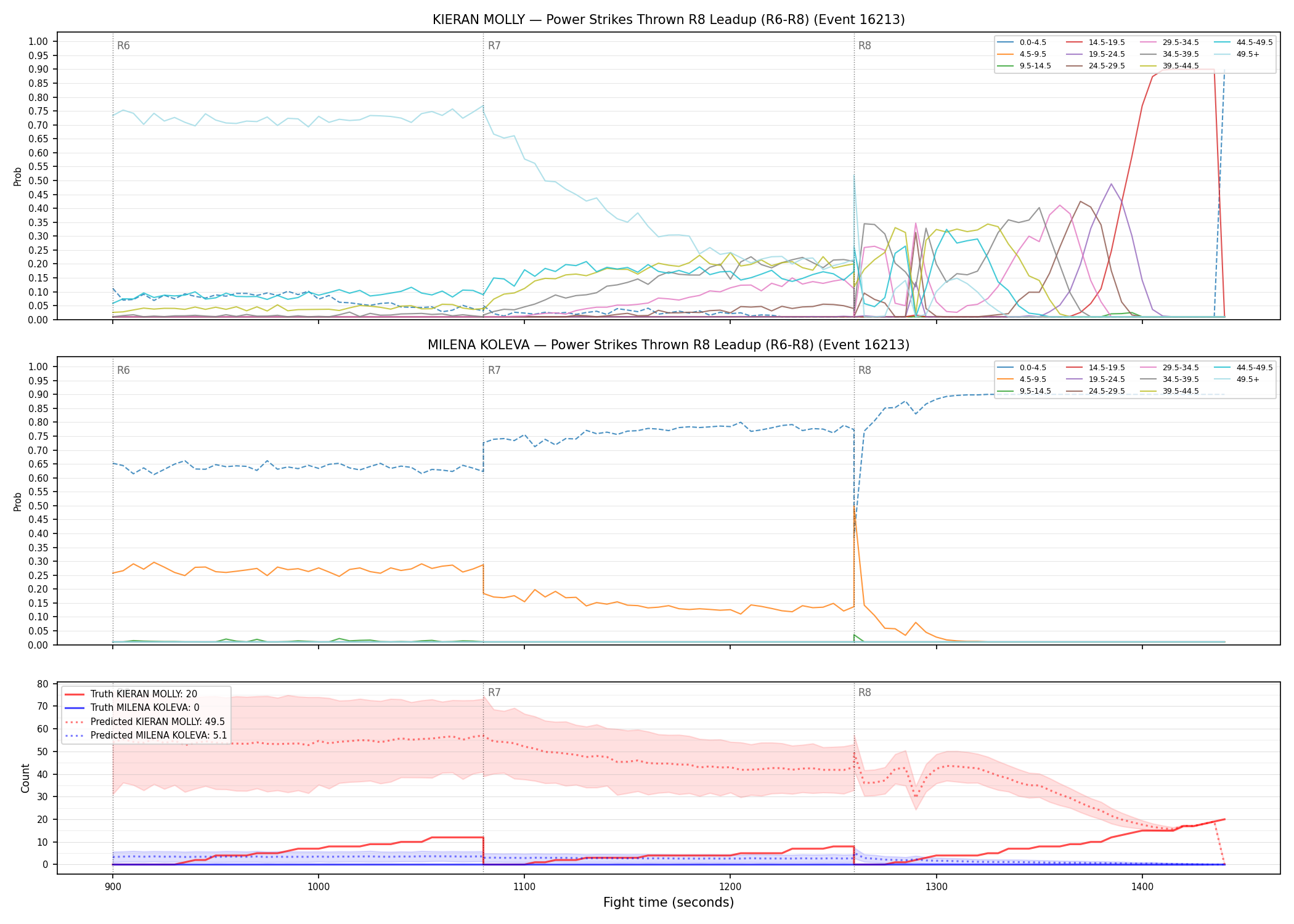This screenshot has height=924, width=1294.
Task: Click the 1.00 tick on Milena Koleva Prob axis
Action: (38, 367)
